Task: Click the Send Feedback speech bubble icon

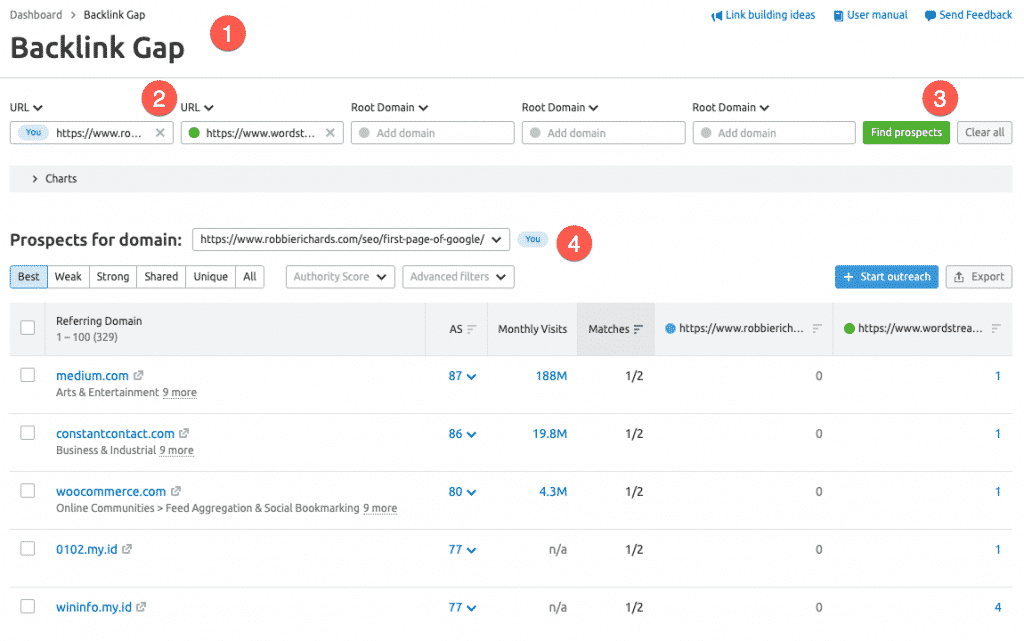Action: [928, 14]
